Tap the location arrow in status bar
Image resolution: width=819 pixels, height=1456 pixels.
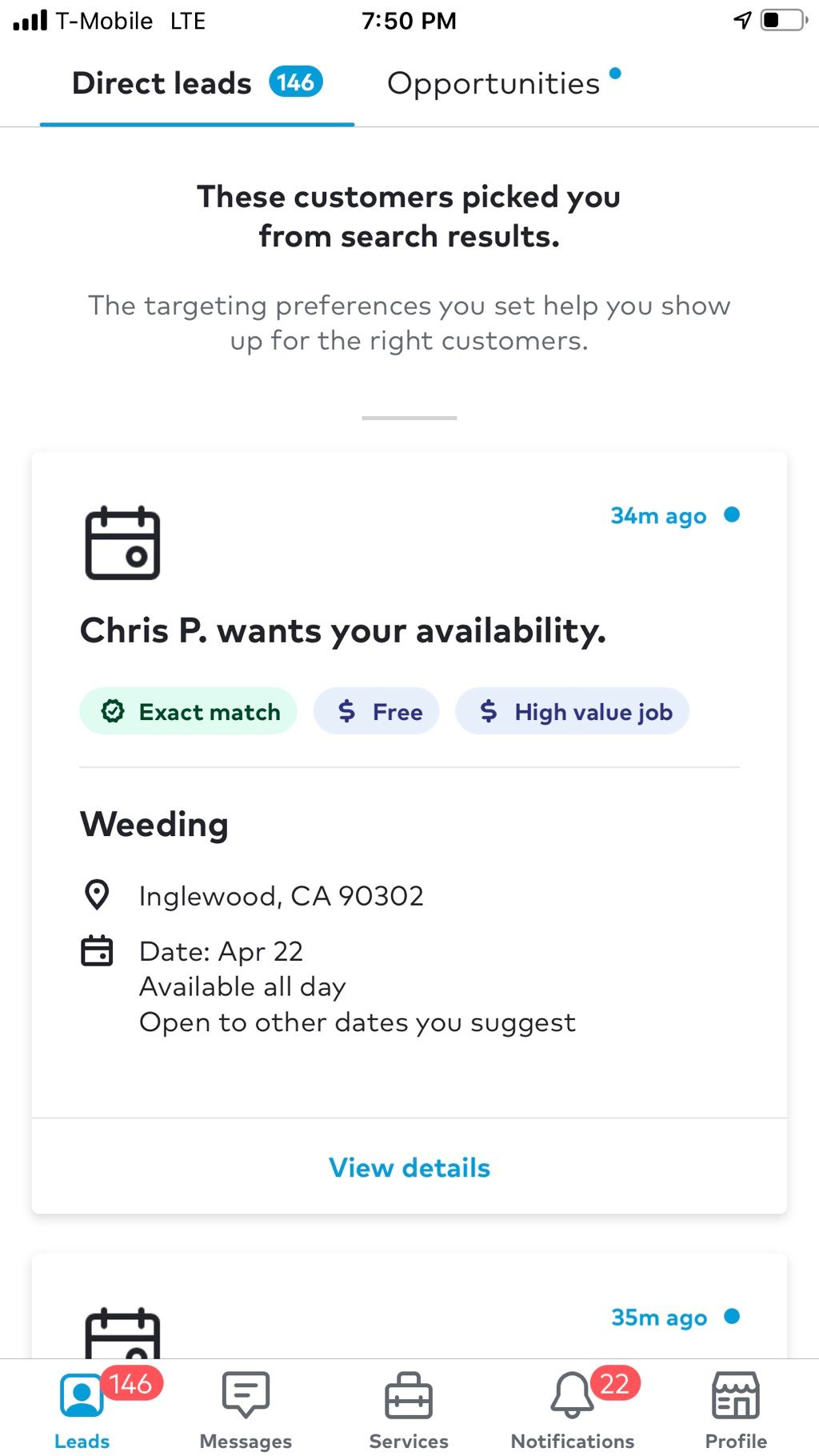tap(743, 20)
